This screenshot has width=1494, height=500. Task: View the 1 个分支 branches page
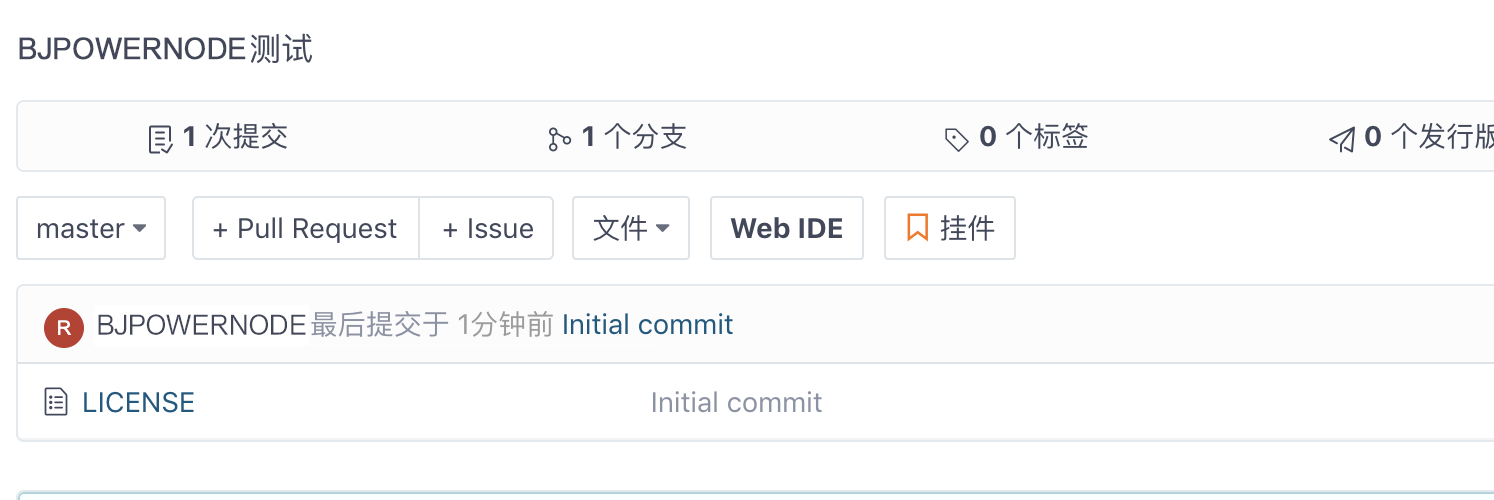pos(634,137)
